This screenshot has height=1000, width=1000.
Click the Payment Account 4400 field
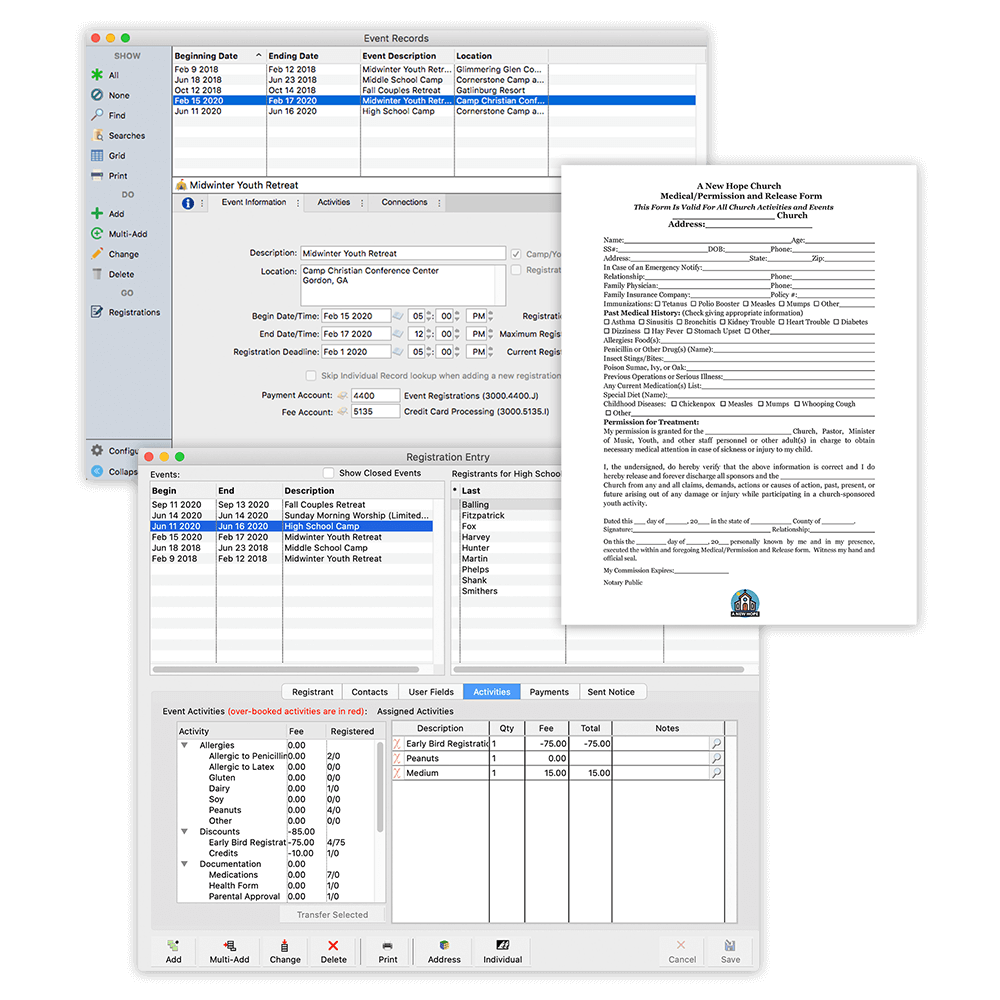pos(375,395)
